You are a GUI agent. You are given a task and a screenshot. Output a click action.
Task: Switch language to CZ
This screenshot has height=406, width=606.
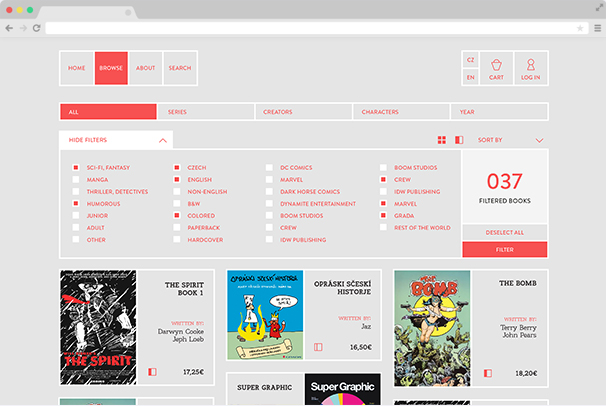pos(470,59)
